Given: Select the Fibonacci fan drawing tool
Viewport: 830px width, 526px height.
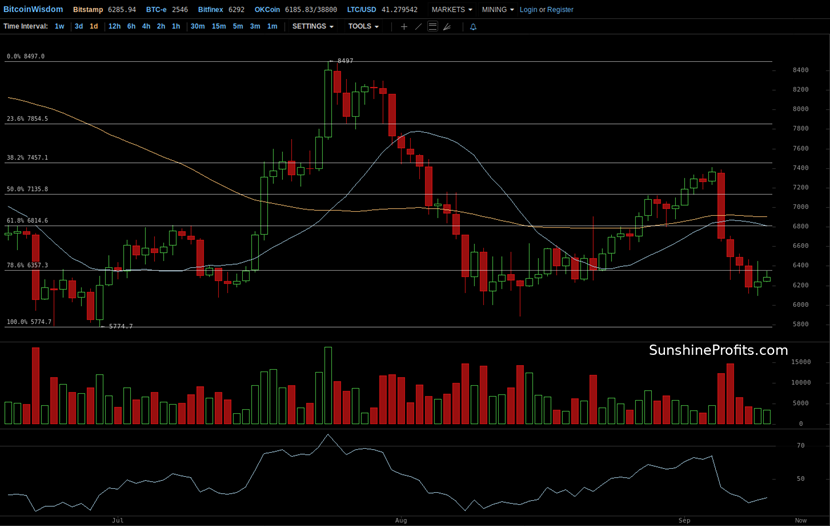Looking at the screenshot, I should [446, 27].
